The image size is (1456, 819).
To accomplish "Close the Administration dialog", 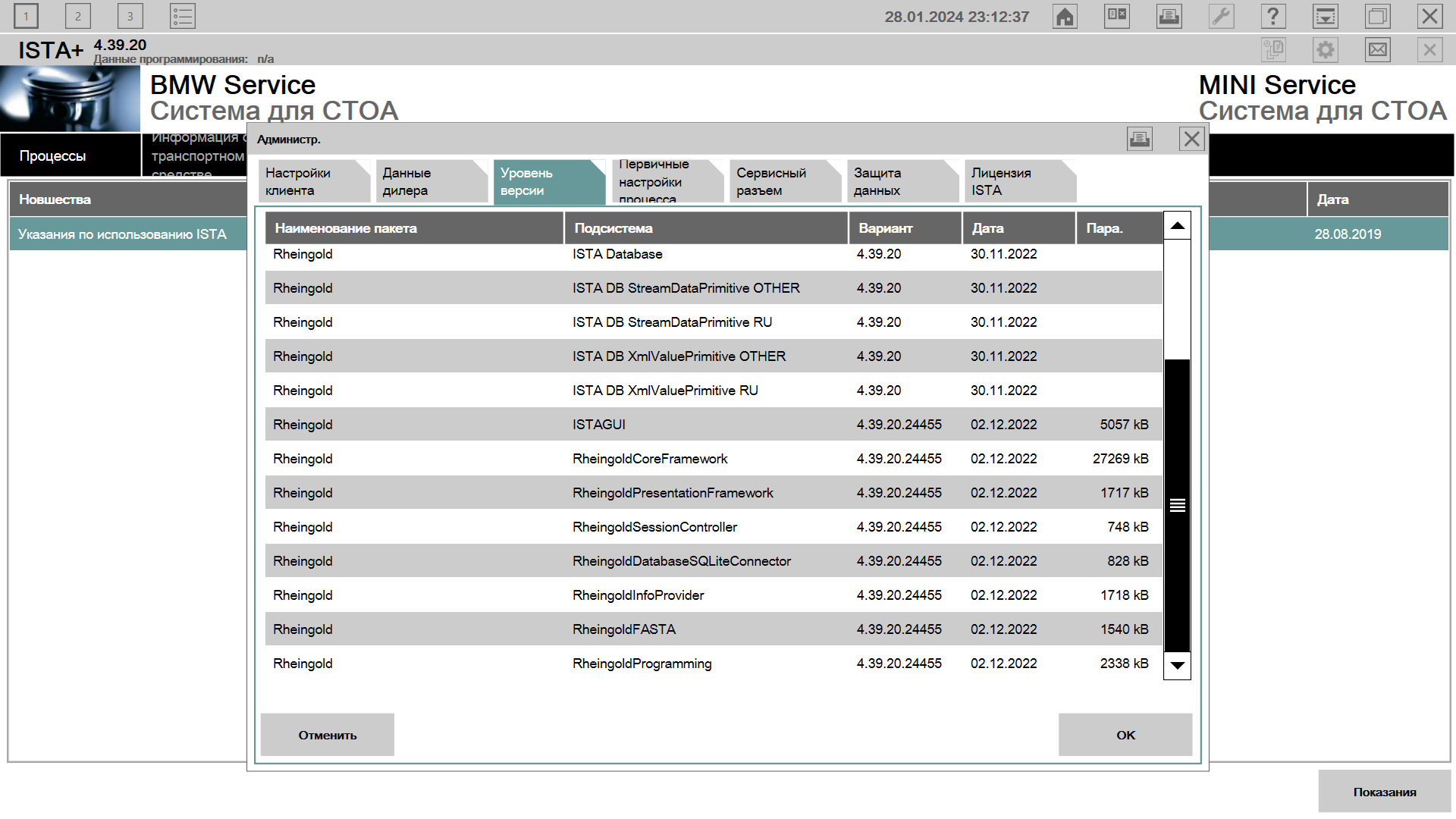I will tap(1192, 139).
